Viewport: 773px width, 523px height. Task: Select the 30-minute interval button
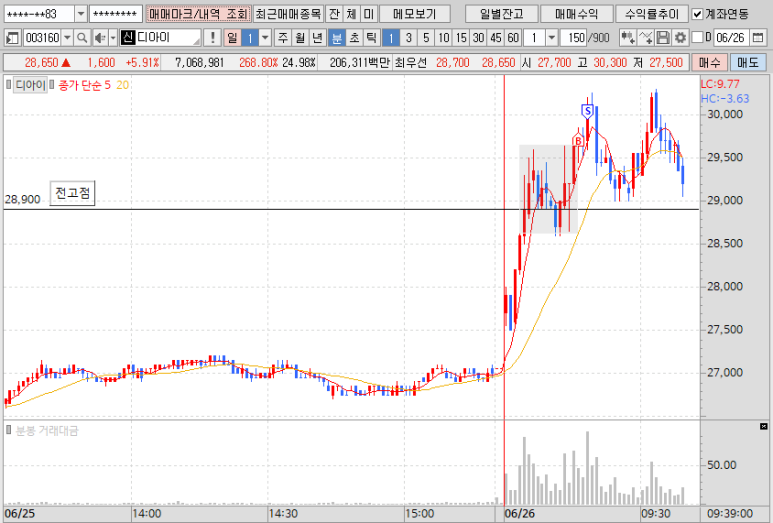(478, 38)
